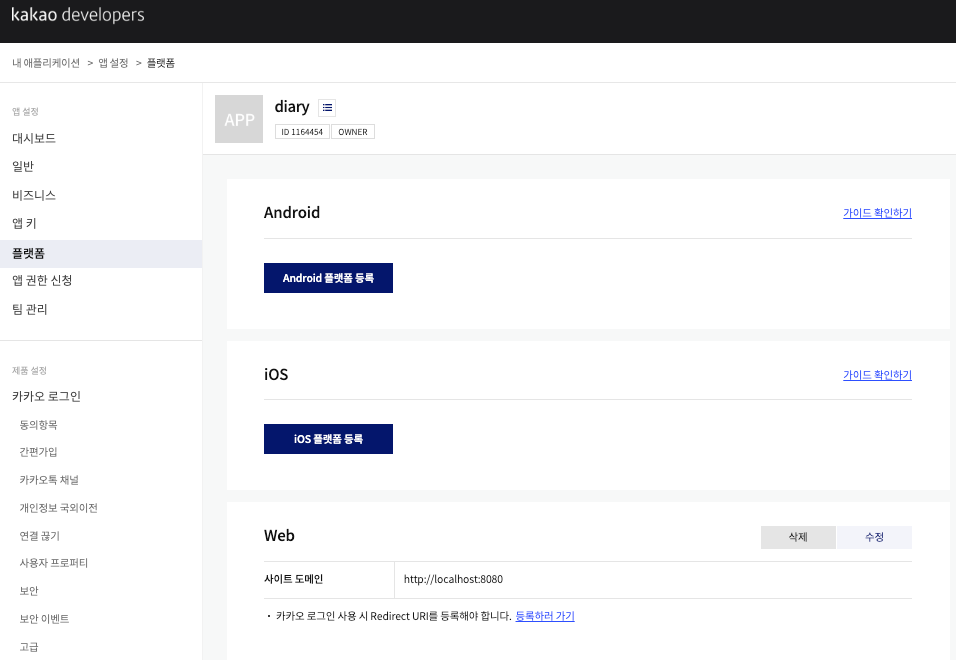Open 동의항목 submenu
This screenshot has width=956, height=660.
(x=38, y=425)
